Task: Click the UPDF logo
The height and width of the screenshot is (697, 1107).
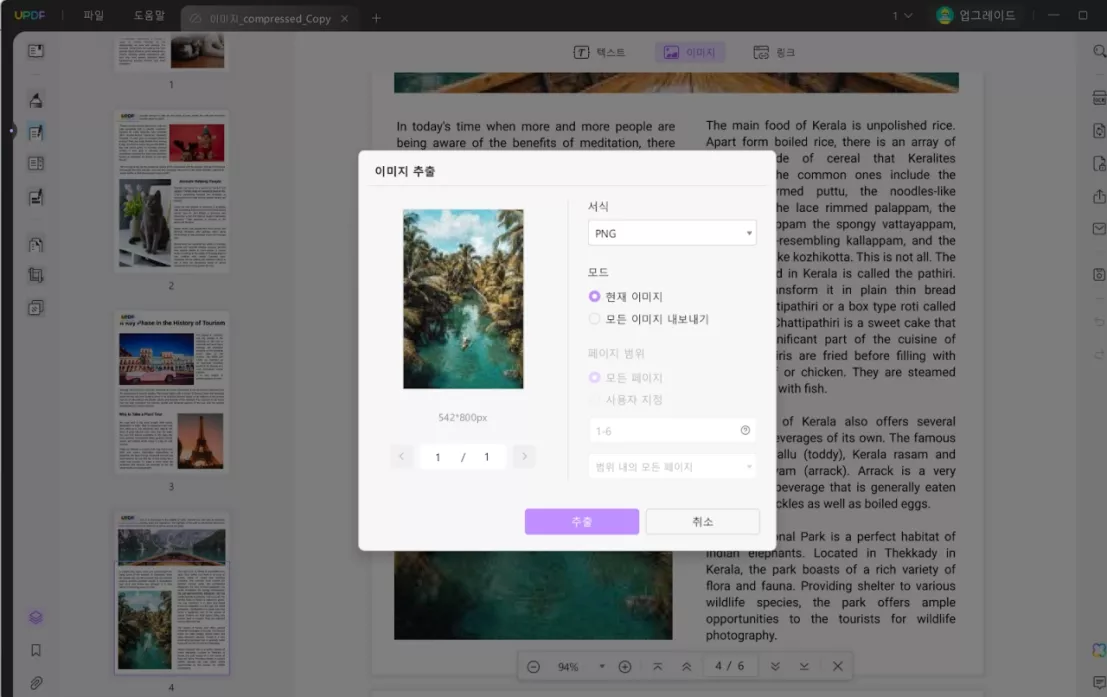Action: pyautogui.click(x=30, y=15)
